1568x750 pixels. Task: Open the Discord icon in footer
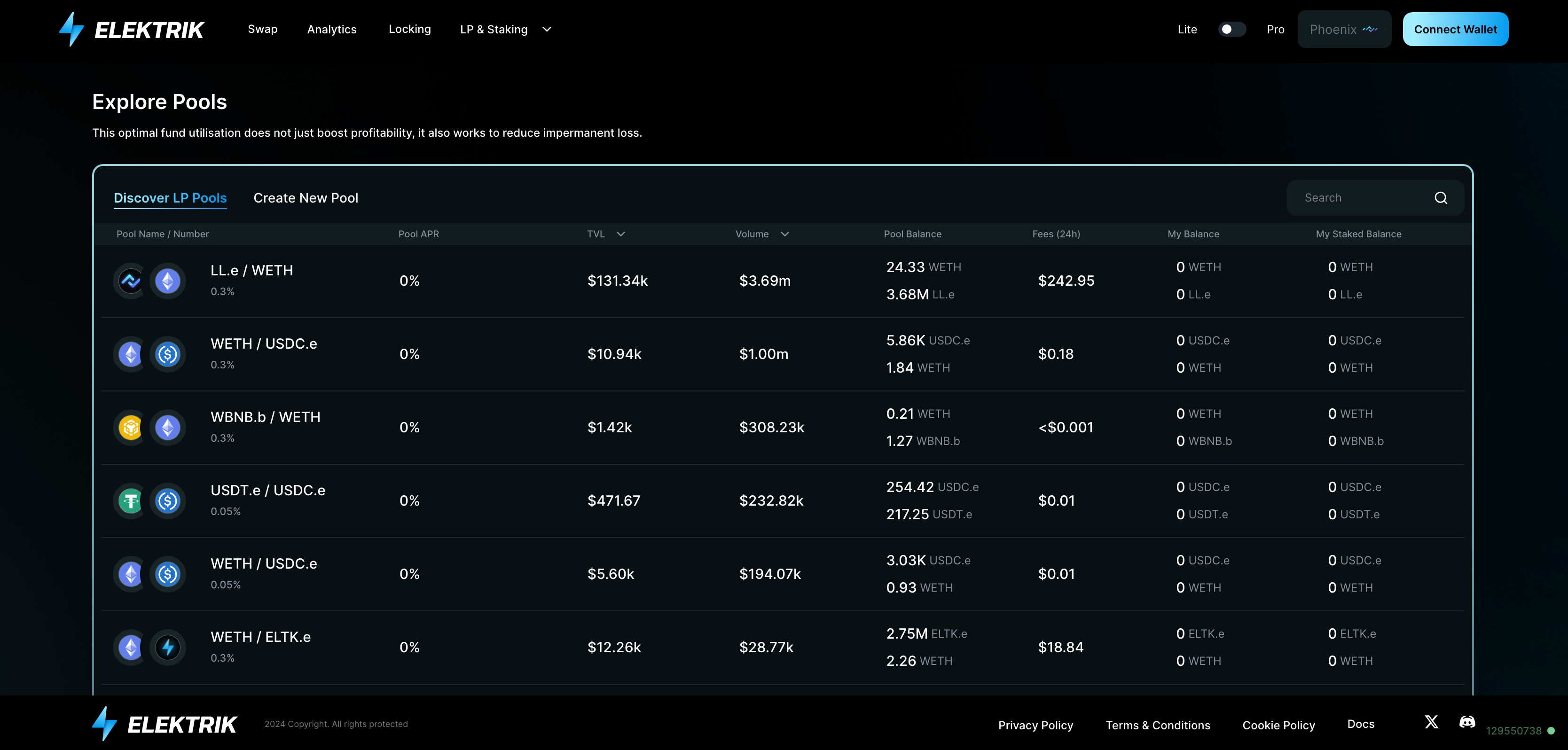(x=1467, y=722)
